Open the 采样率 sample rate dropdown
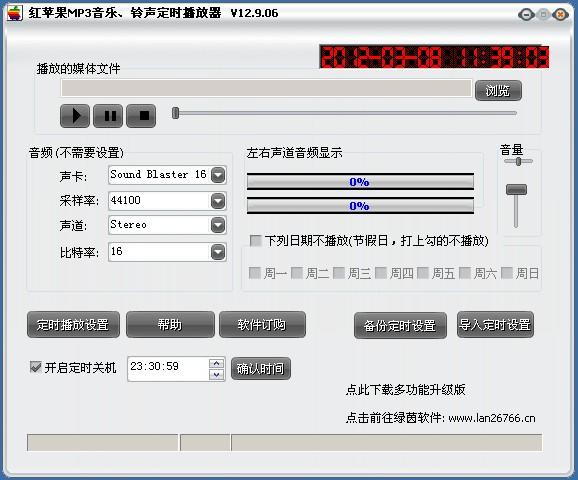This screenshot has width=578, height=480. click(218, 201)
